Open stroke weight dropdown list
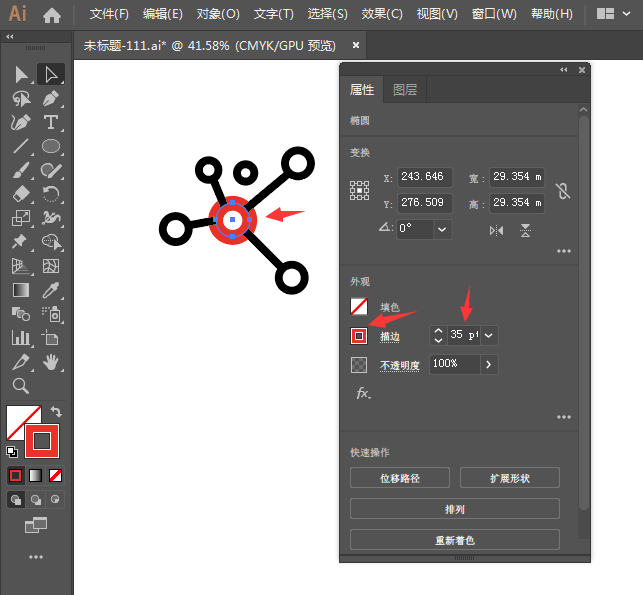 [x=488, y=335]
